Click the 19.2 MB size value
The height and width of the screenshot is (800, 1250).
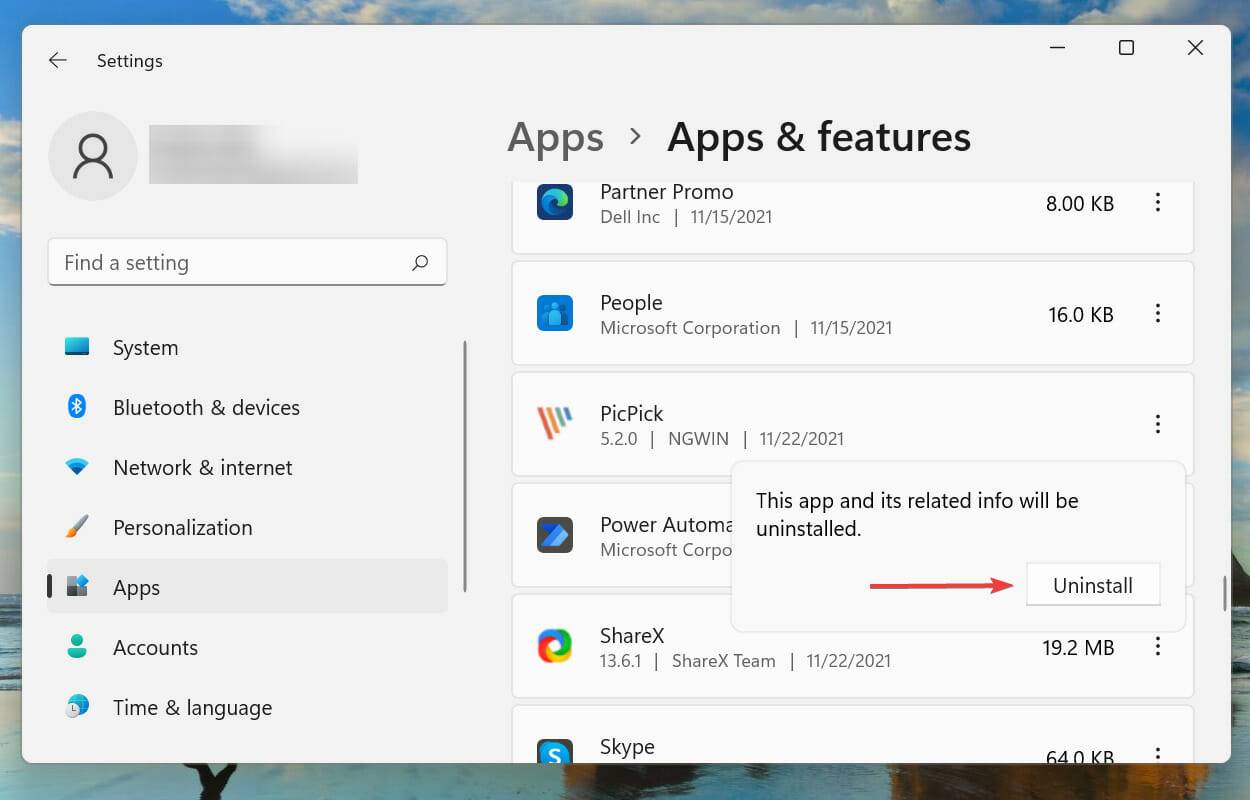(1078, 647)
